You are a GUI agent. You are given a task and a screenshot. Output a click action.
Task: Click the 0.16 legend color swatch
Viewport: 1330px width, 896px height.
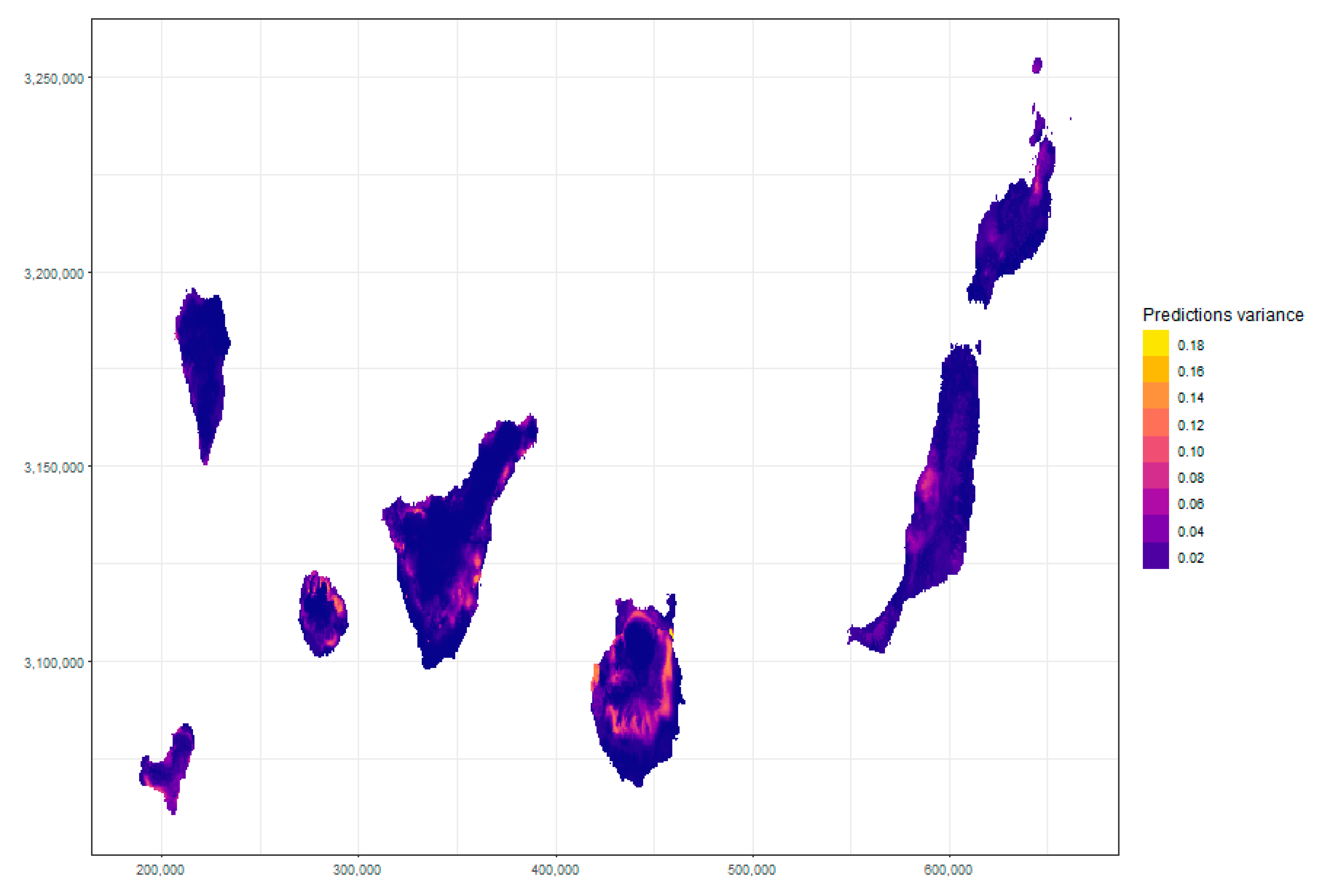point(1155,370)
